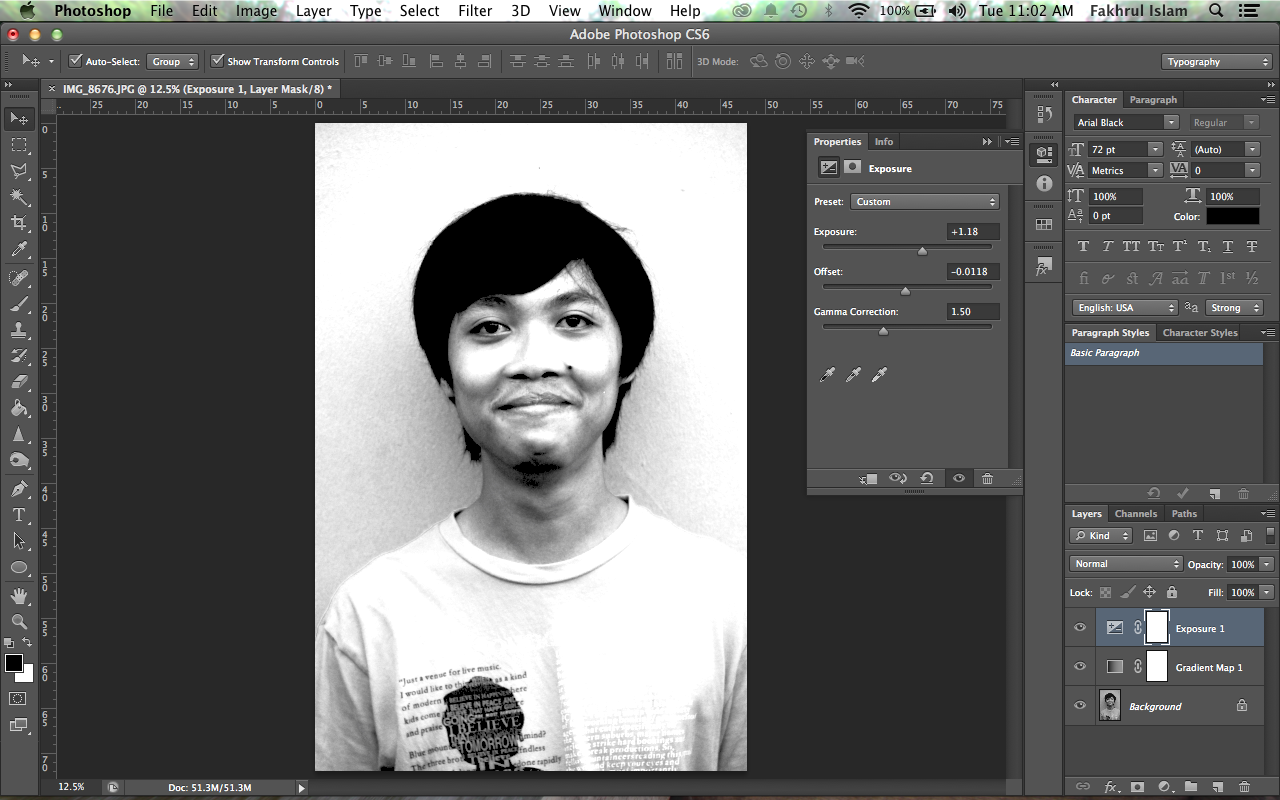Pick the Magic Wand tool
This screenshot has width=1280, height=800.
19,197
